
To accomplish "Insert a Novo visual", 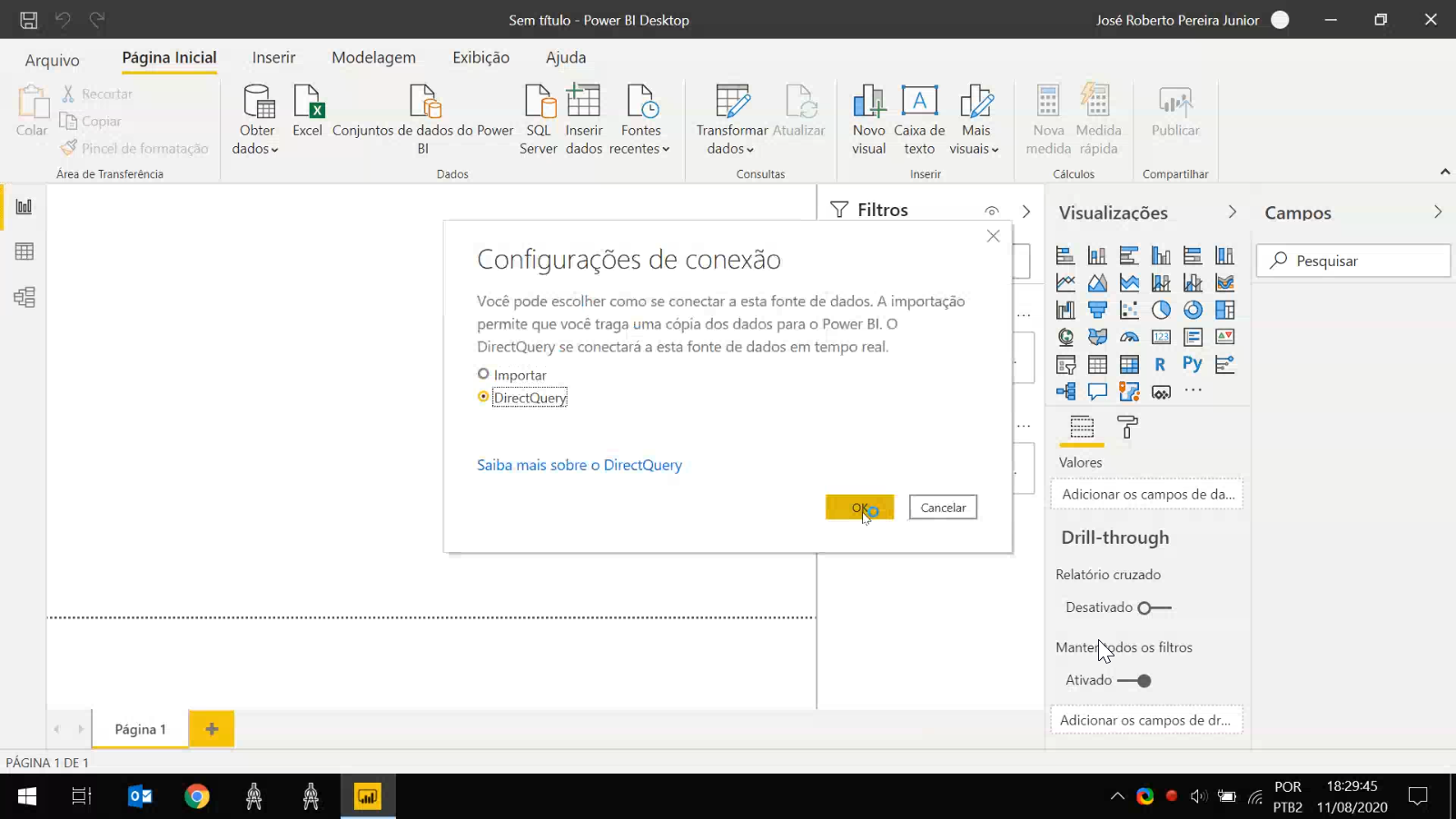I will [868, 120].
